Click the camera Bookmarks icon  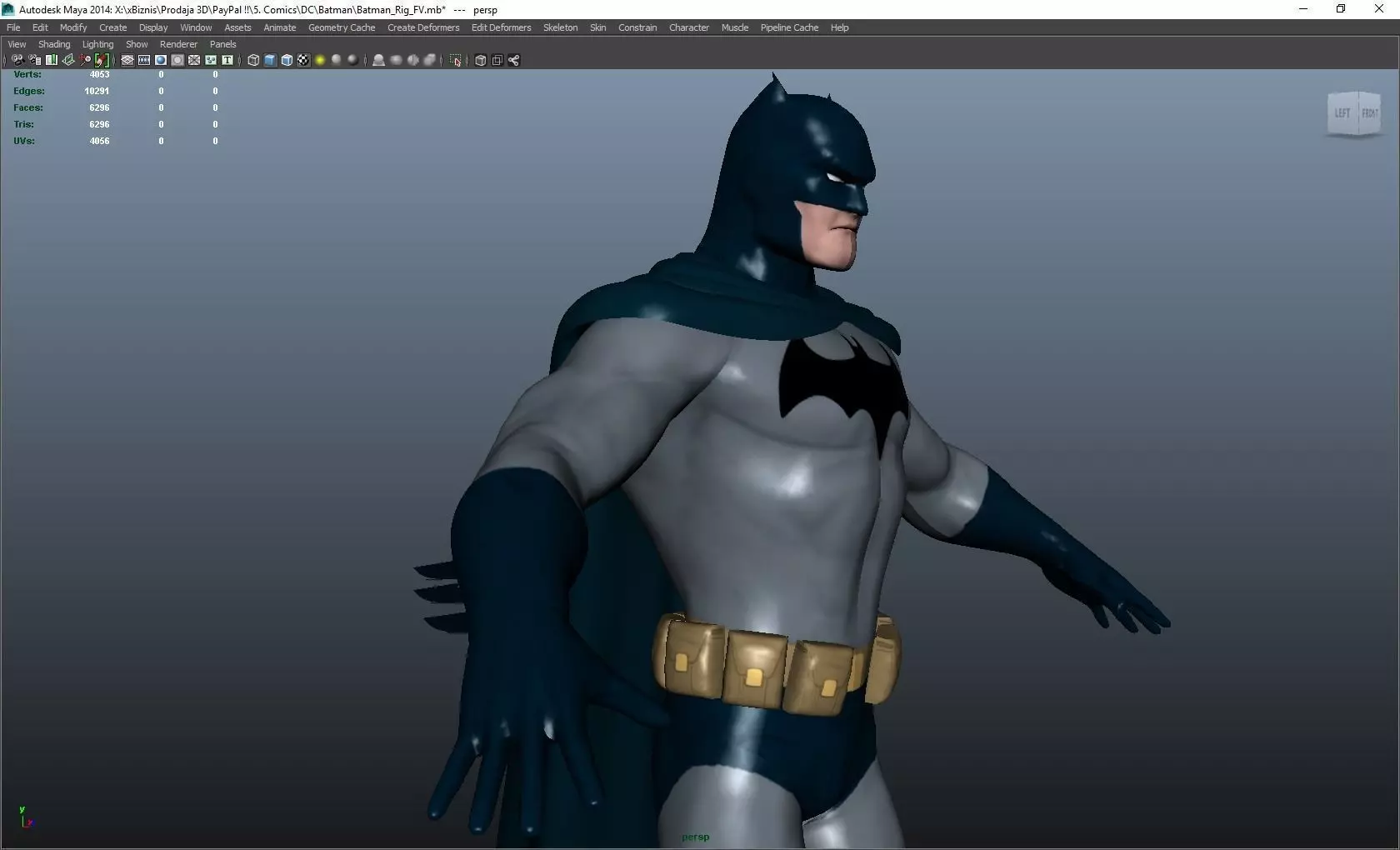click(x=52, y=60)
